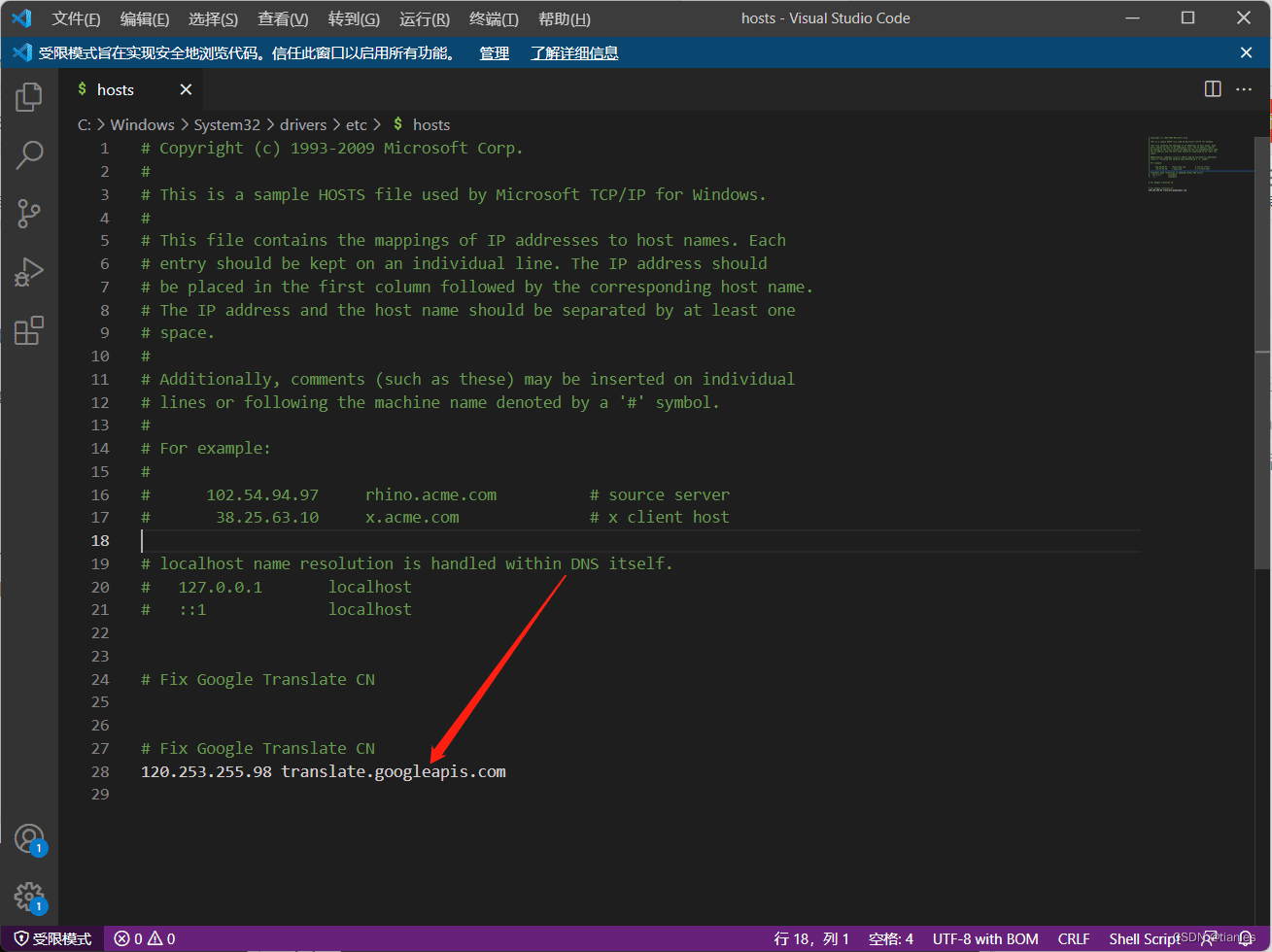Open the 转到(G) menu
1272x952 pixels.
point(354,19)
